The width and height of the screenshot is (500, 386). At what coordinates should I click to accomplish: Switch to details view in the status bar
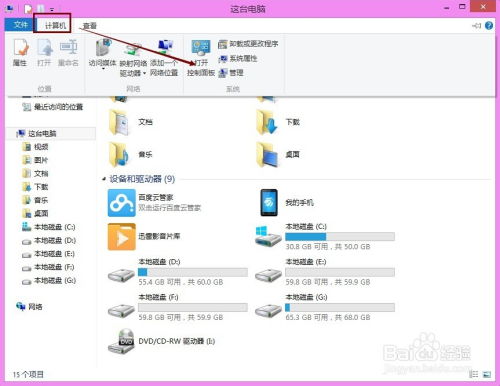(x=474, y=374)
